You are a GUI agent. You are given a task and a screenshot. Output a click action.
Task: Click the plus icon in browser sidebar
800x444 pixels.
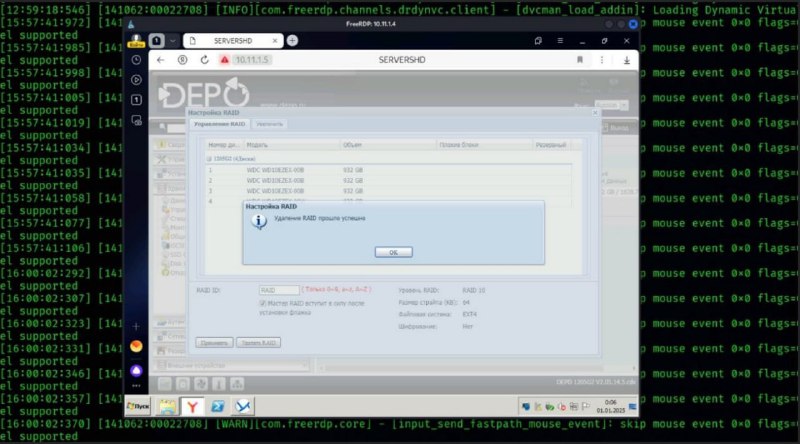click(x=136, y=326)
